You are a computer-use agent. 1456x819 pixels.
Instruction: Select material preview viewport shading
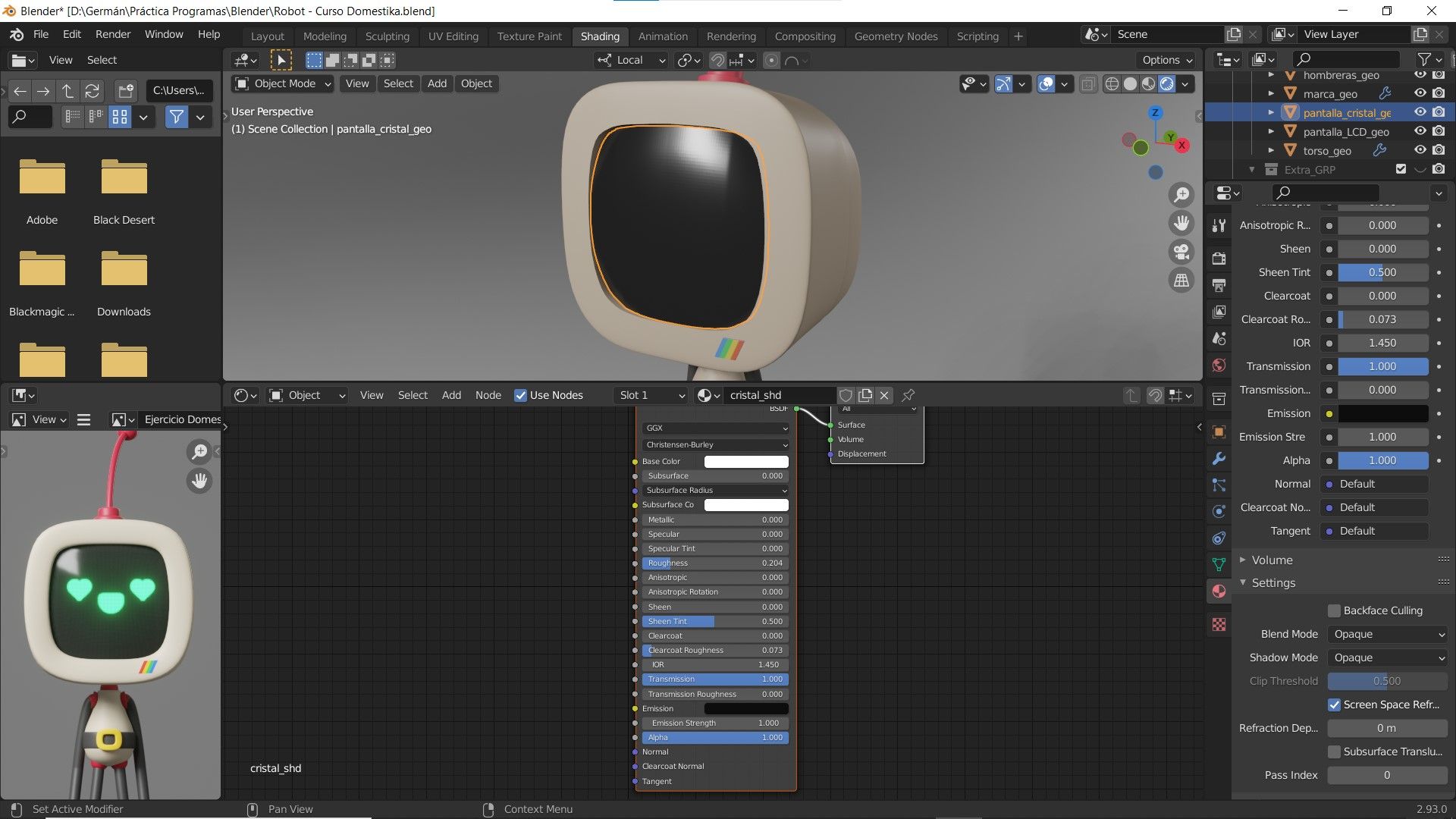coord(1149,83)
